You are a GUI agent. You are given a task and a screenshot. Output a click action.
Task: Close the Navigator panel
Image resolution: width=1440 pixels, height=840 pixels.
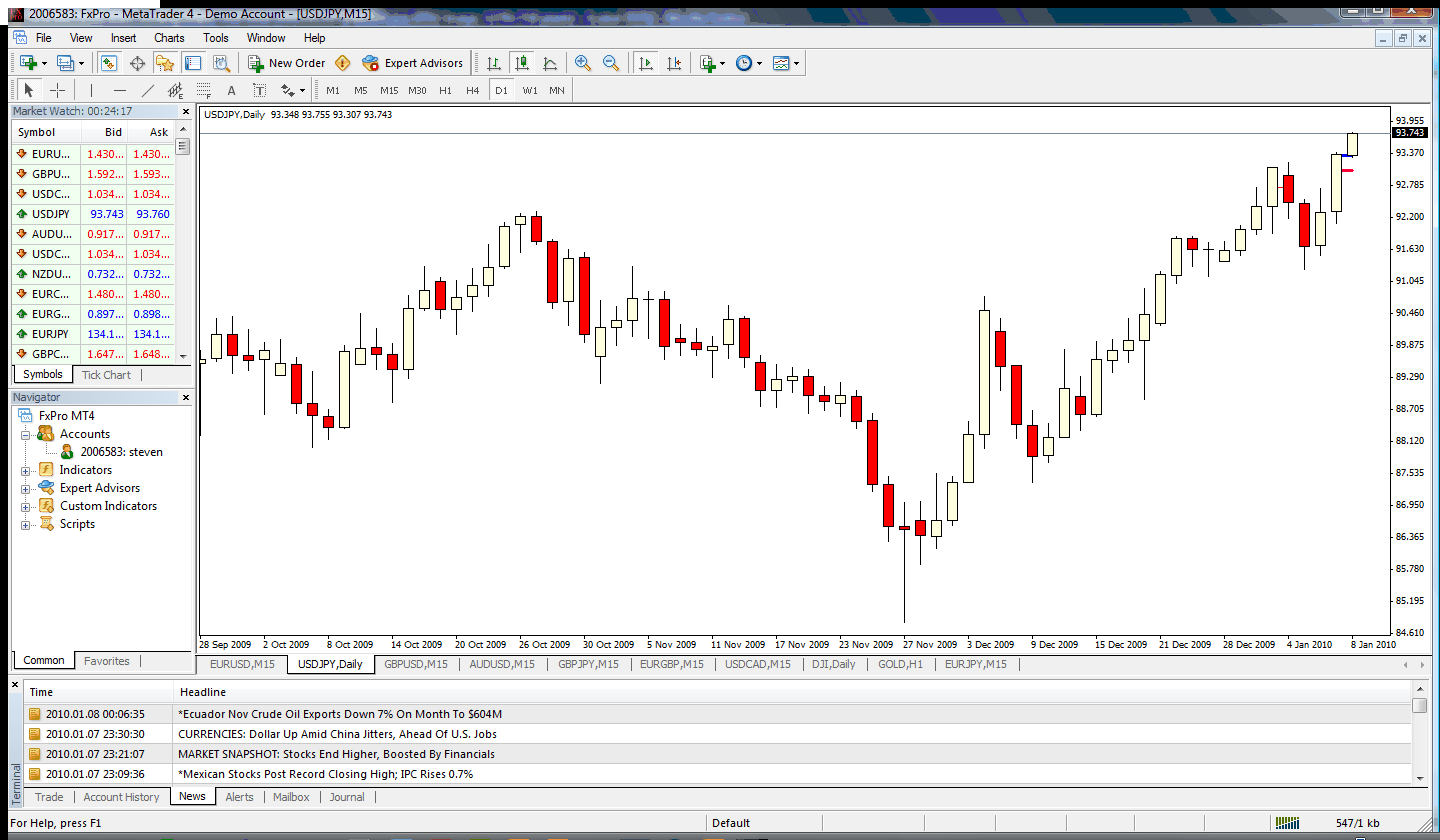point(185,398)
